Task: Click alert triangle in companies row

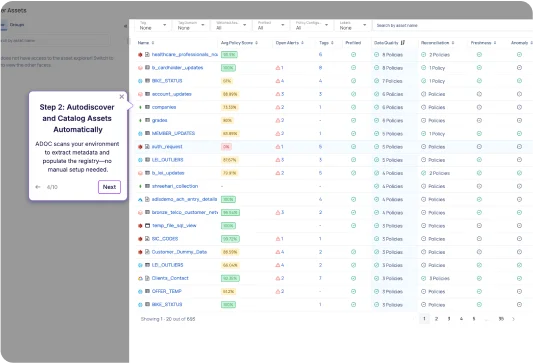Action: click(x=278, y=107)
